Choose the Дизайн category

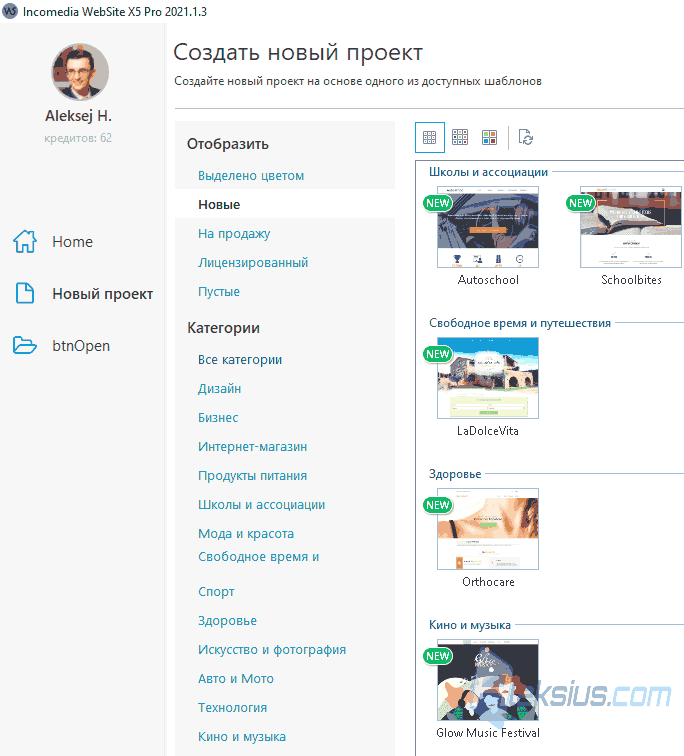[x=219, y=389]
